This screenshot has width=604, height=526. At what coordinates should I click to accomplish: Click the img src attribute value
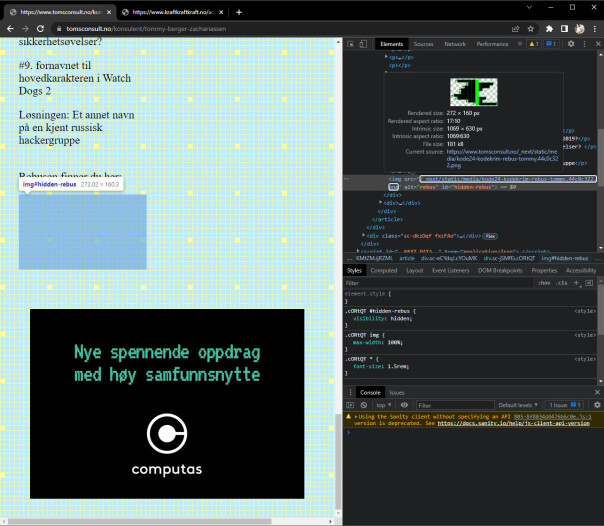[508, 179]
